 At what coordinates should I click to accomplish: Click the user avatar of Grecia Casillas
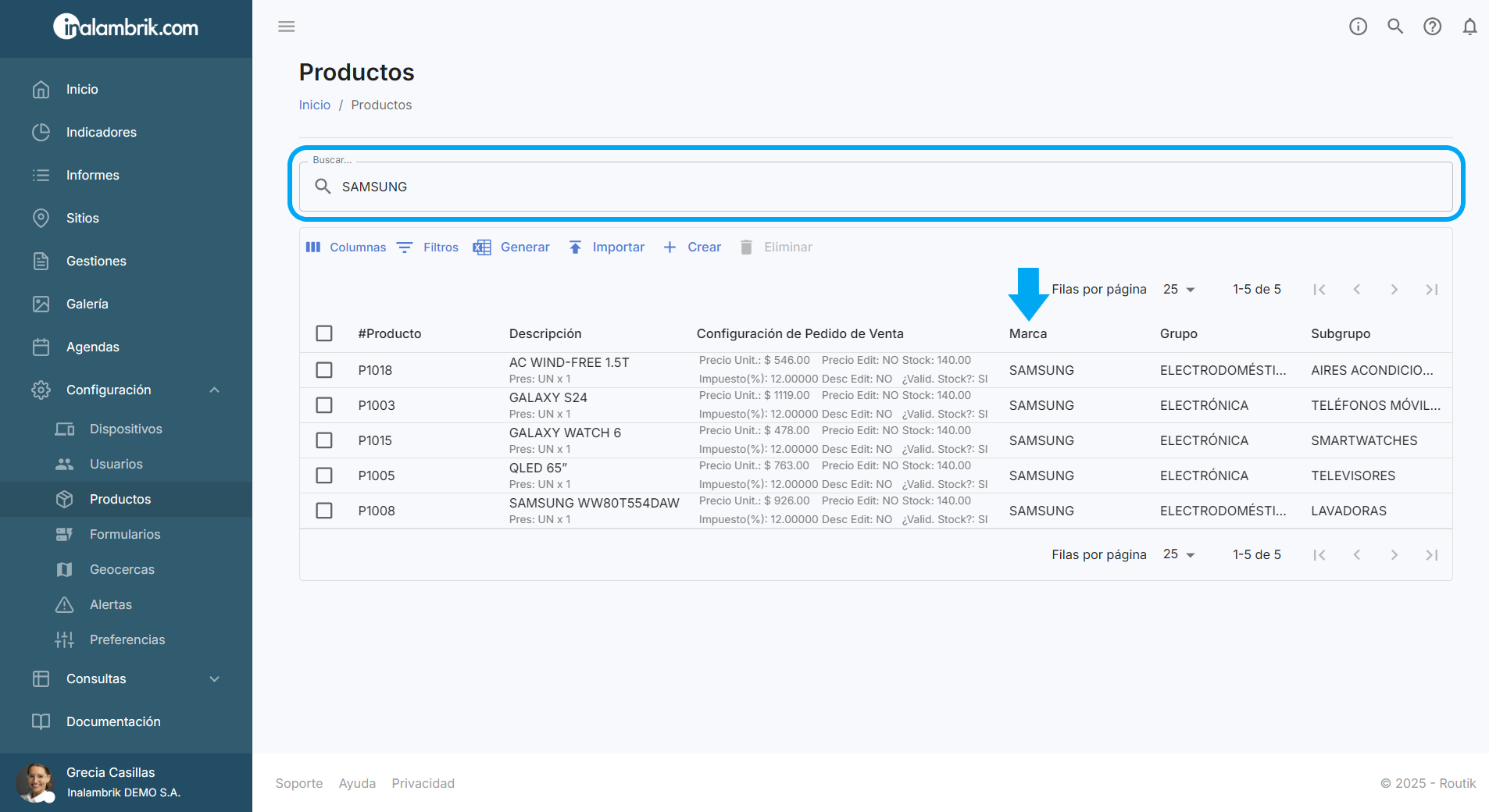click(x=35, y=782)
